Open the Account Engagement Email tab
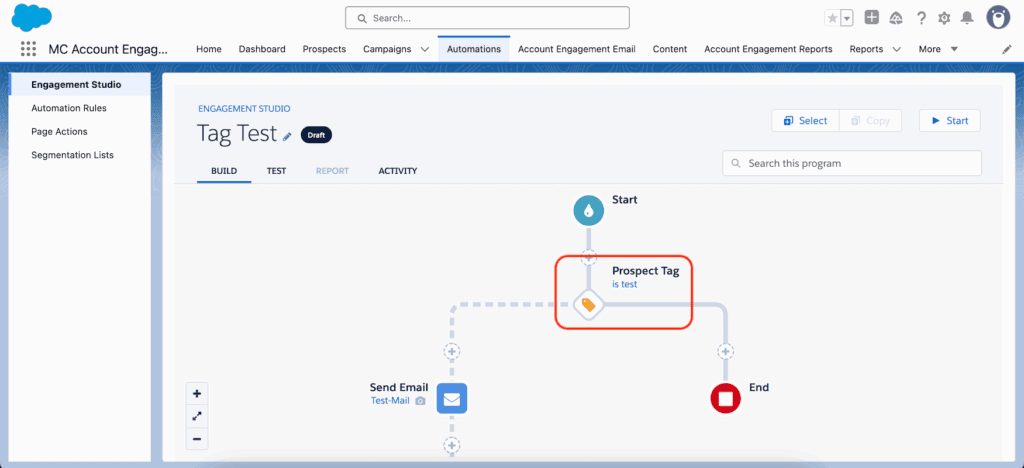This screenshot has width=1024, height=468. [x=577, y=49]
